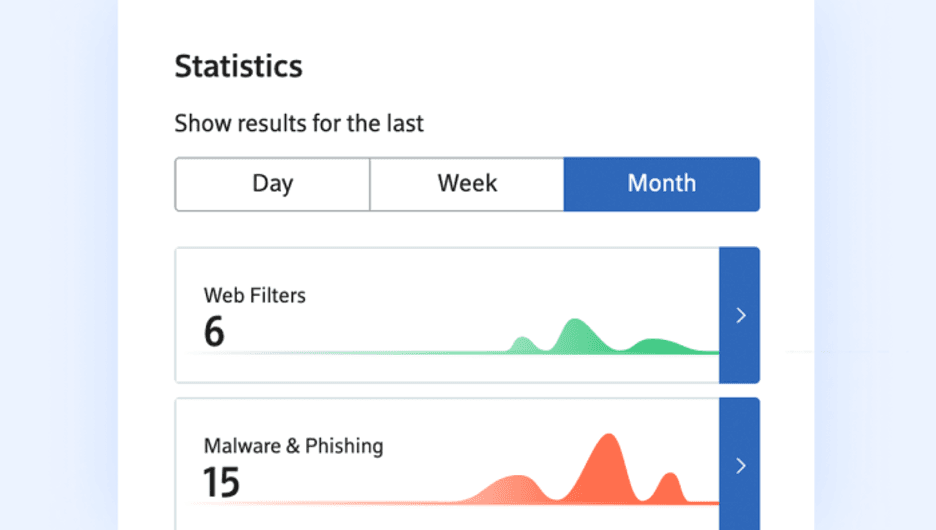
Task: Click the rightmost small red spike in Malware chart
Action: pos(666,489)
